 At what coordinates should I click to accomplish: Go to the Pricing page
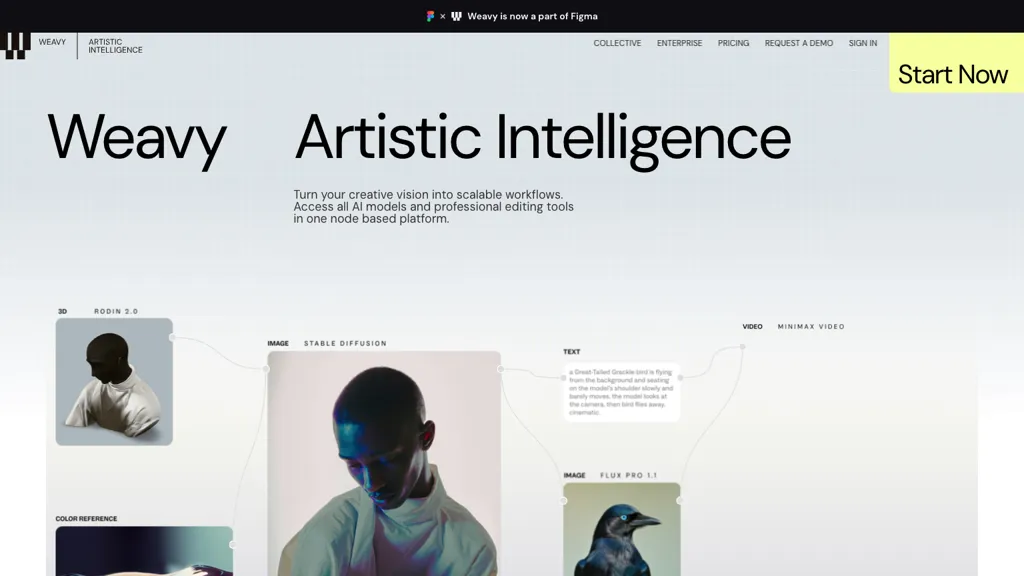tap(733, 43)
